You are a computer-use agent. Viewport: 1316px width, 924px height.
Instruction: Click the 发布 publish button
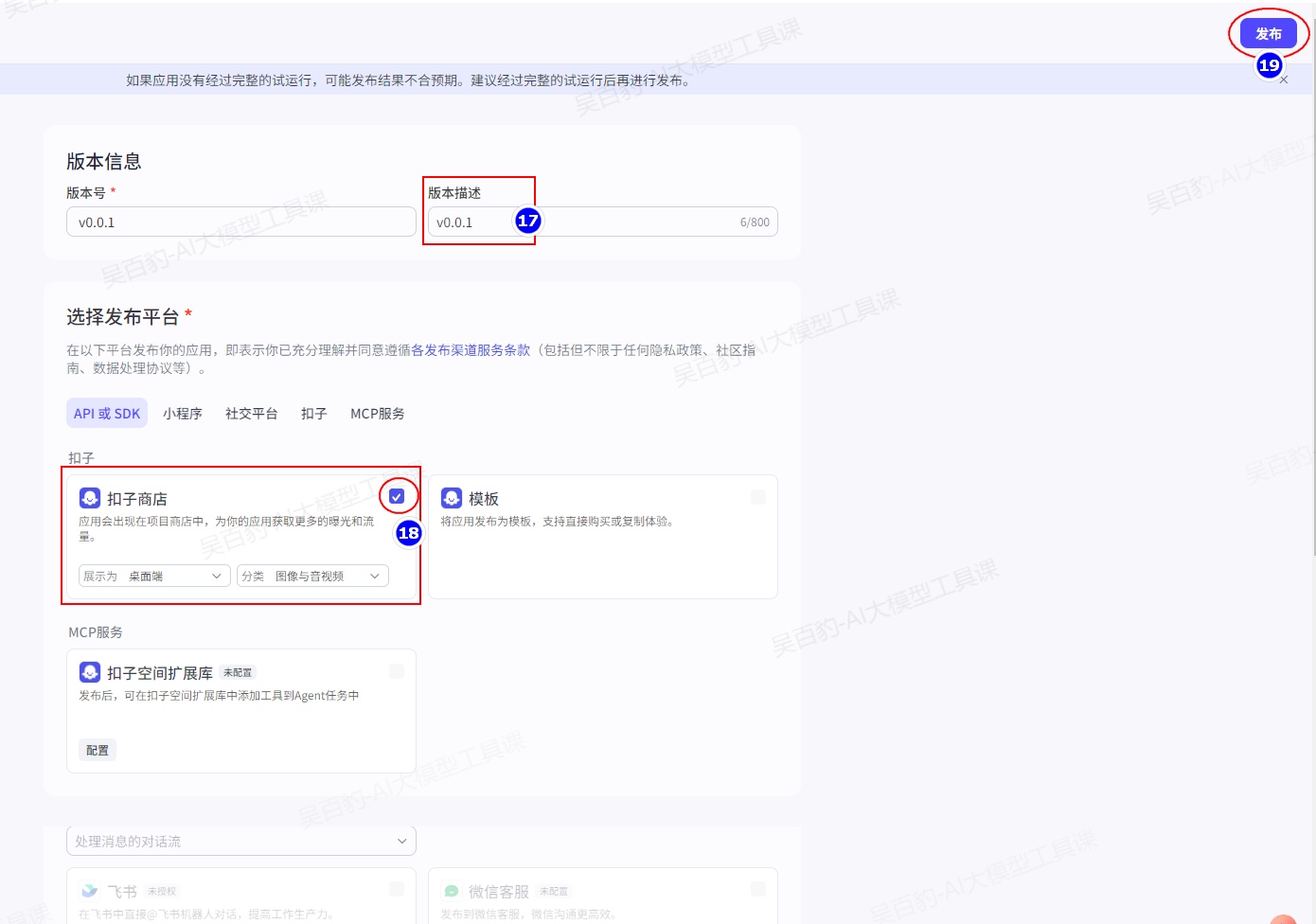click(1269, 33)
